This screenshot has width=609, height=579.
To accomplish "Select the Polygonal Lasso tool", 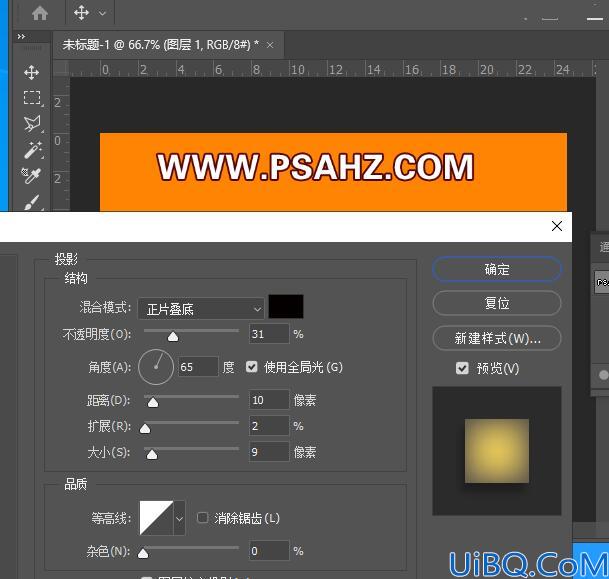I will coord(32,124).
